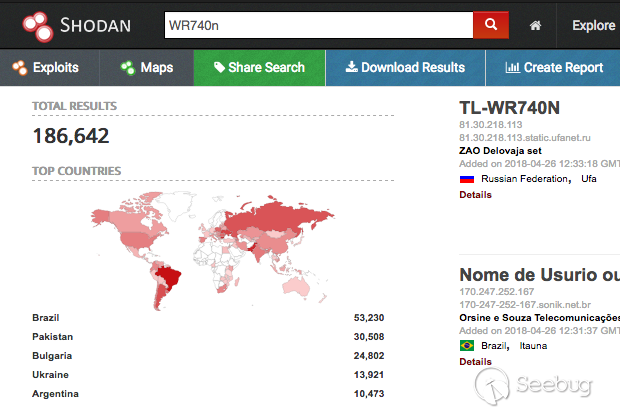Open Details for the Brazil result
620x413 pixels.
(475, 362)
